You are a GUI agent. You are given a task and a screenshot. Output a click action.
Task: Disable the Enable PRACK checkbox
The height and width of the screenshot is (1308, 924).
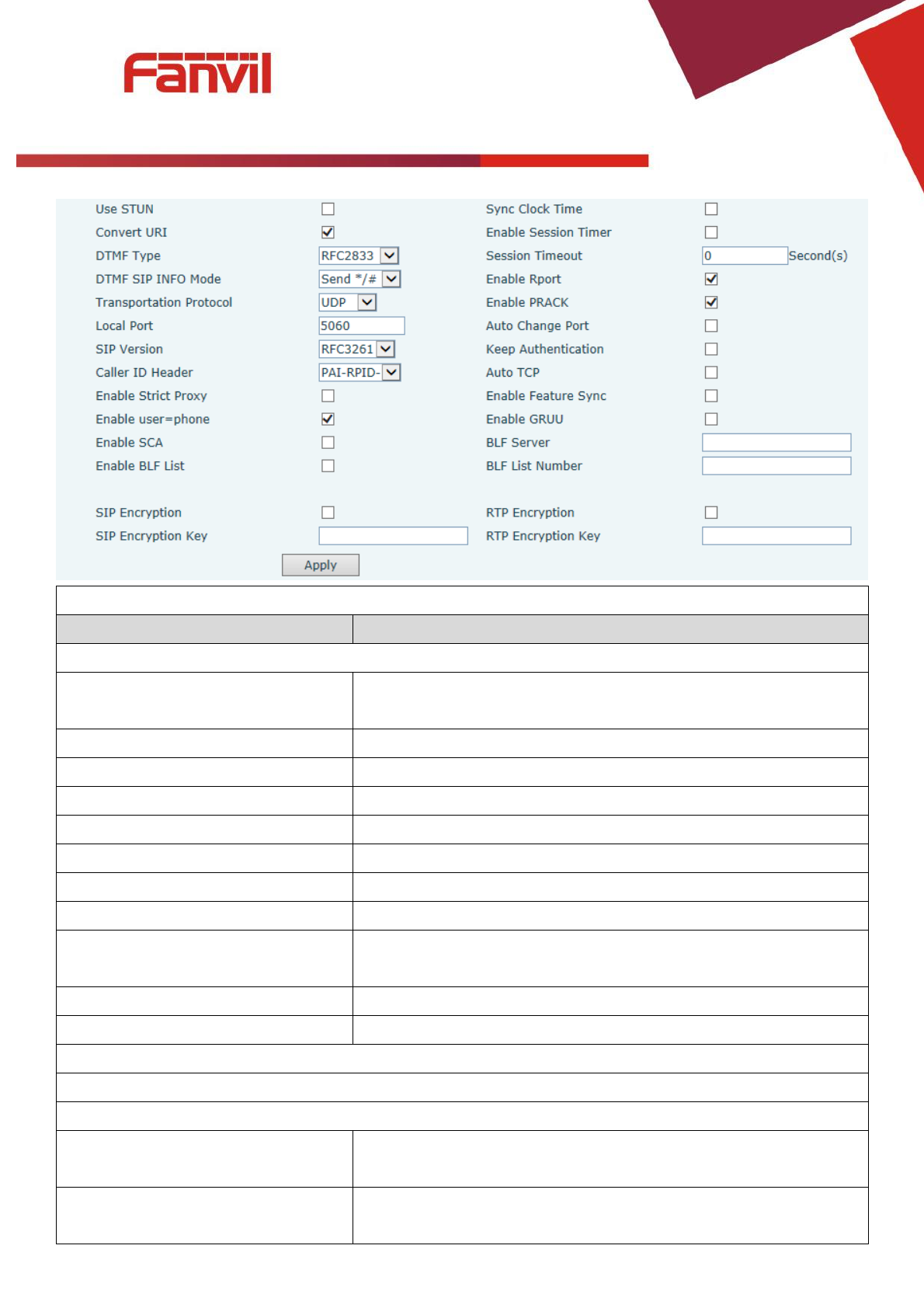[x=711, y=302]
